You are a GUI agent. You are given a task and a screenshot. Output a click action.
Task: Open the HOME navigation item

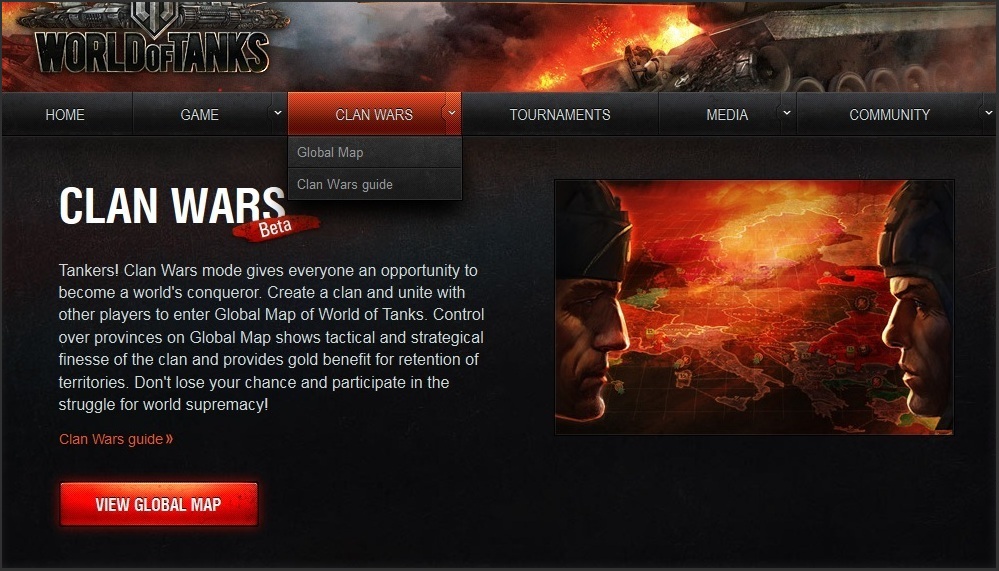click(65, 115)
